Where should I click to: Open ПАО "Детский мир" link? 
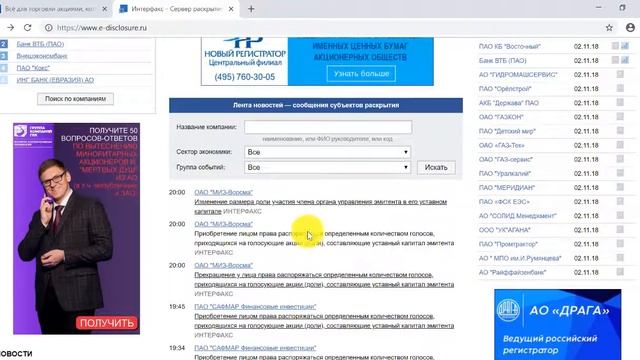tap(507, 131)
